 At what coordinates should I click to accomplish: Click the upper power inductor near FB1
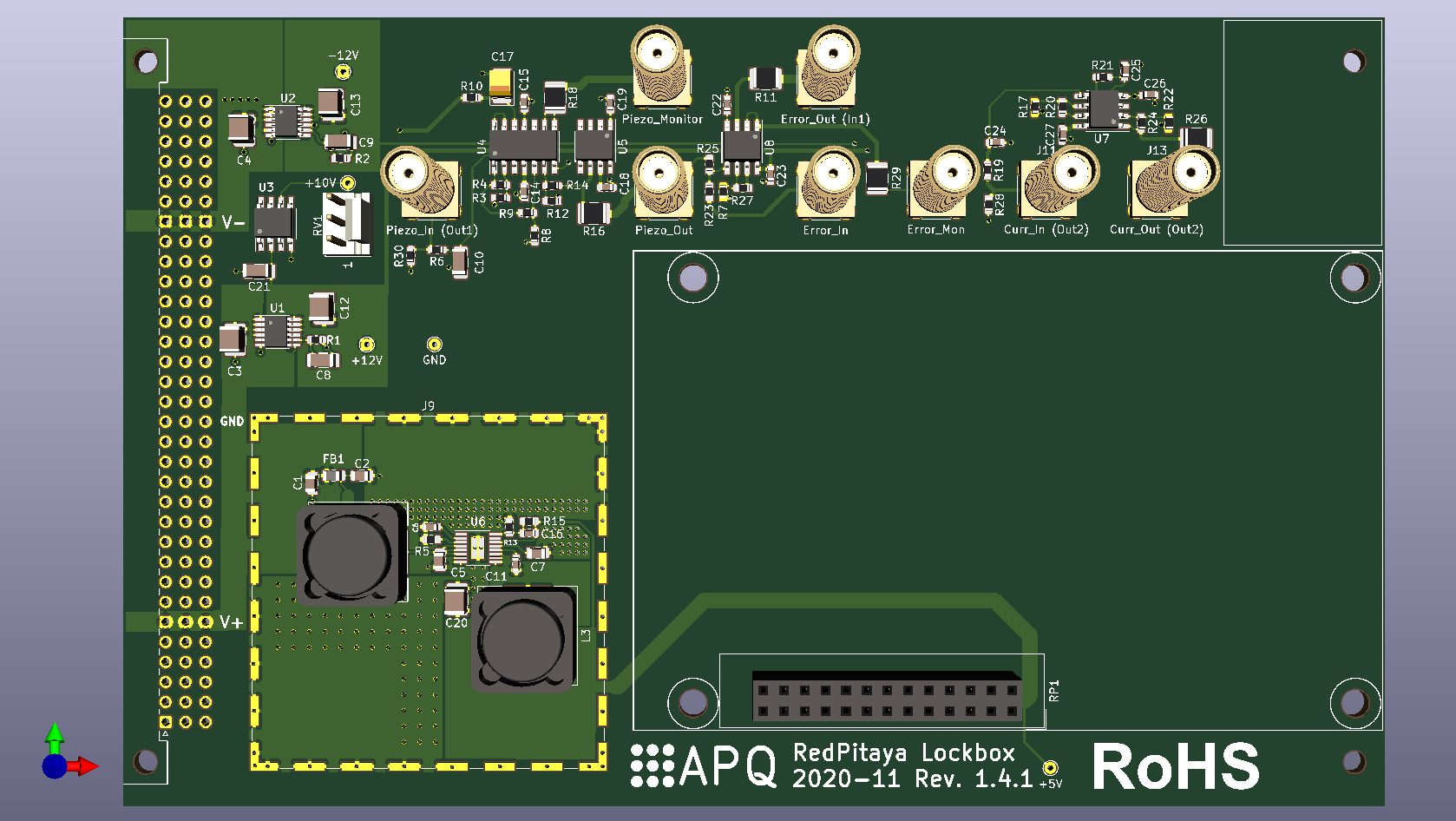(352, 553)
